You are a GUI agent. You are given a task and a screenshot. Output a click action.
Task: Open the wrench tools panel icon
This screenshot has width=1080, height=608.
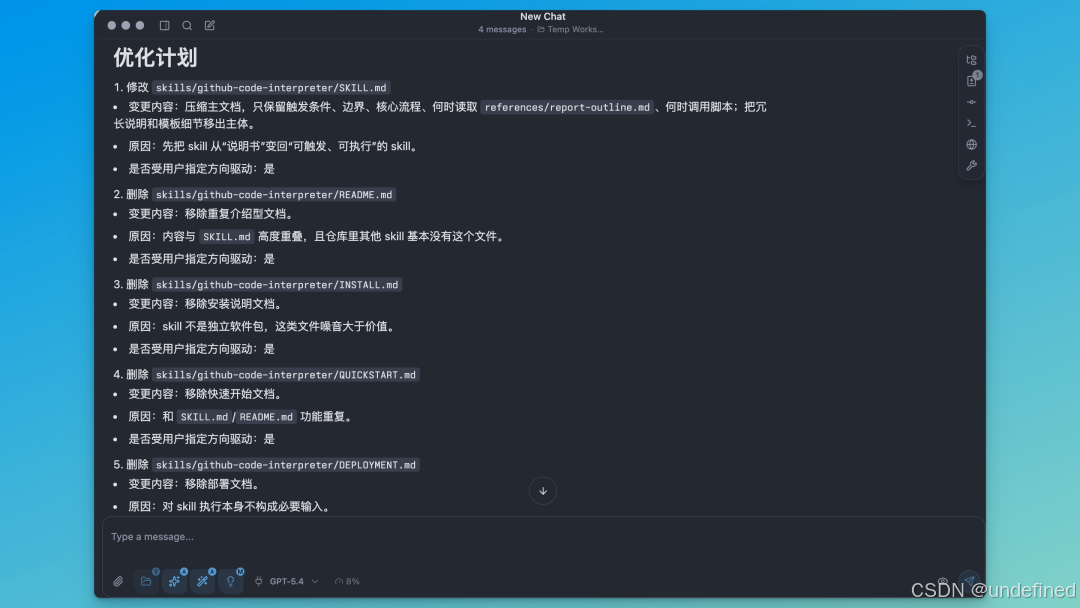(971, 165)
